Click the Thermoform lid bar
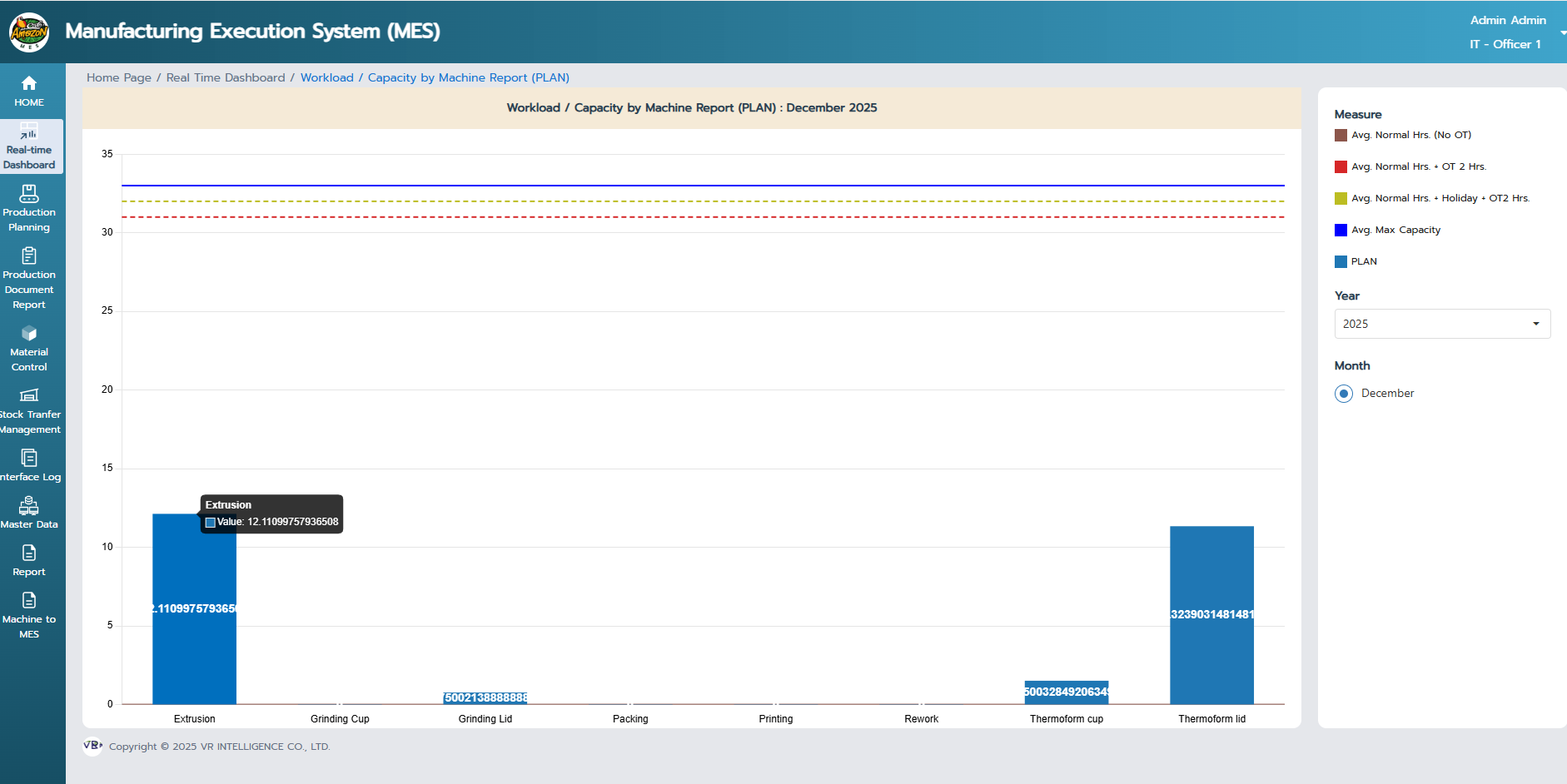This screenshot has height=784, width=1567. coord(1211,614)
